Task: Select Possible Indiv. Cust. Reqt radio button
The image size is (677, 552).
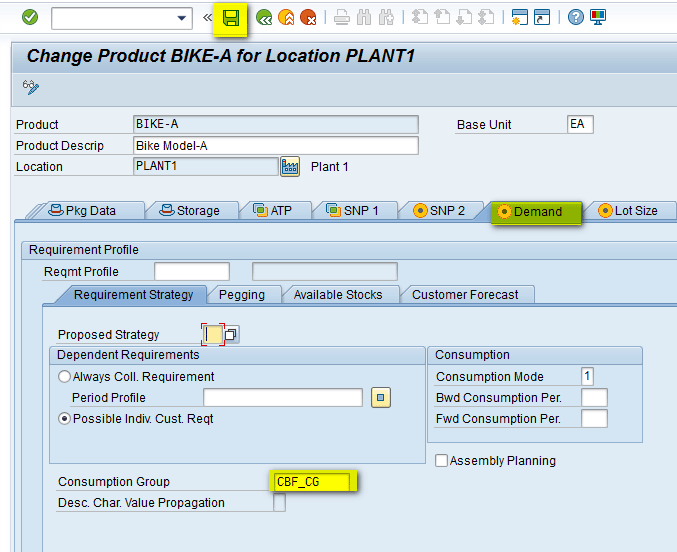Action: (x=65, y=419)
